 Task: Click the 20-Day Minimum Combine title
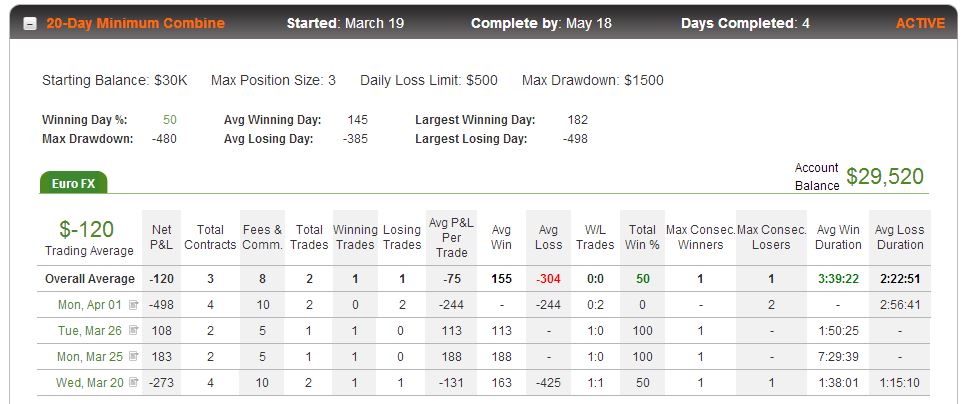coord(136,24)
